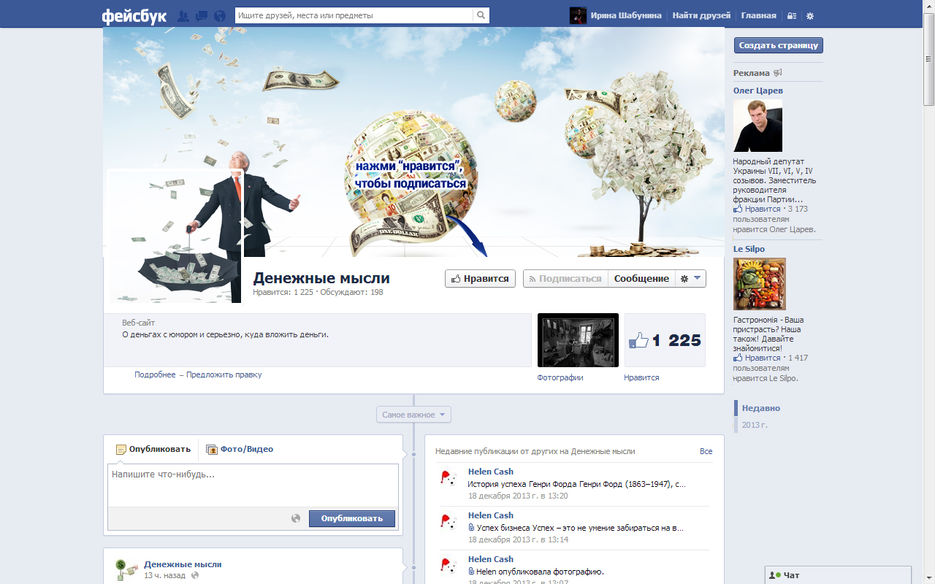Click the Сообщение button

642,279
